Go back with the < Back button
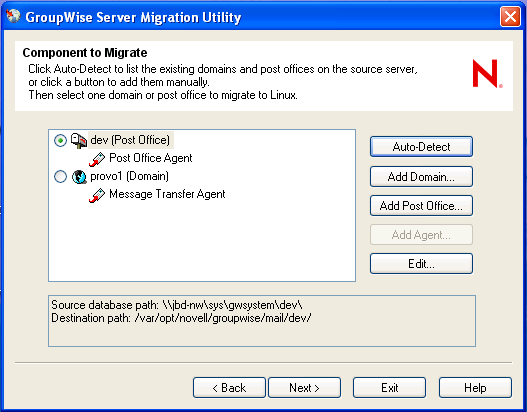The width and height of the screenshot is (527, 412). coord(229,387)
